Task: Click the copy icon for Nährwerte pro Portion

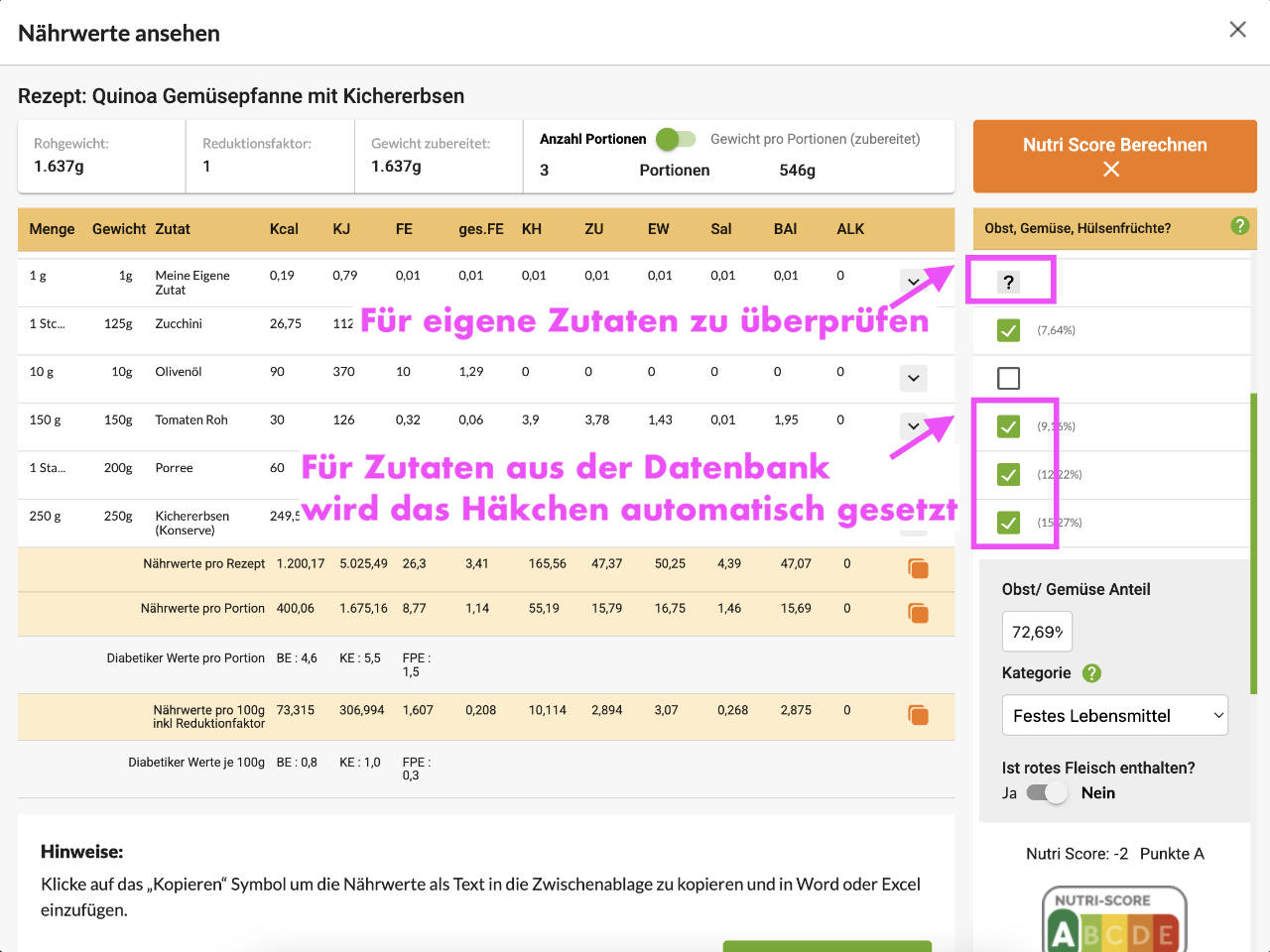Action: (x=917, y=613)
